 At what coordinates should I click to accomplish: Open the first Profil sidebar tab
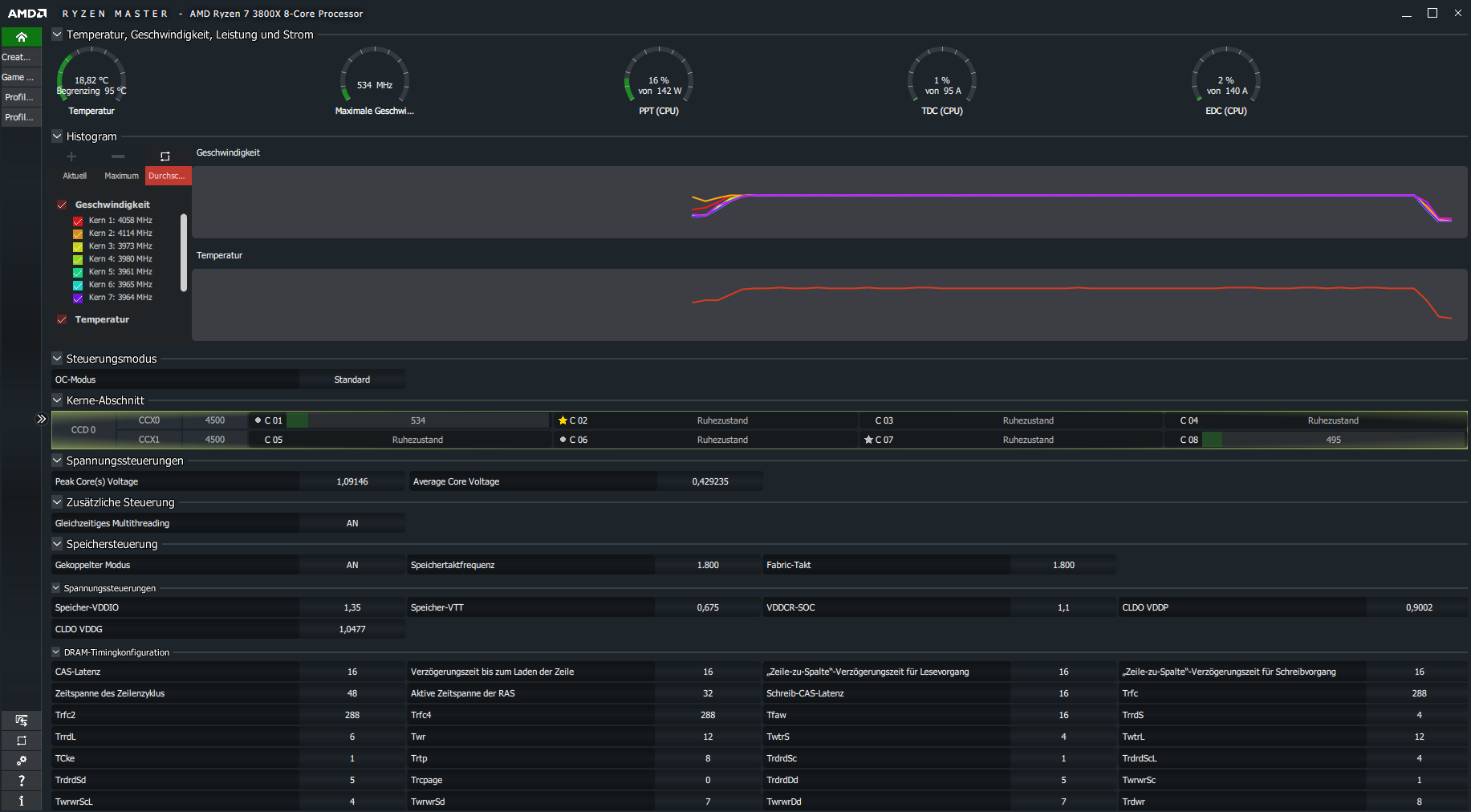21,97
